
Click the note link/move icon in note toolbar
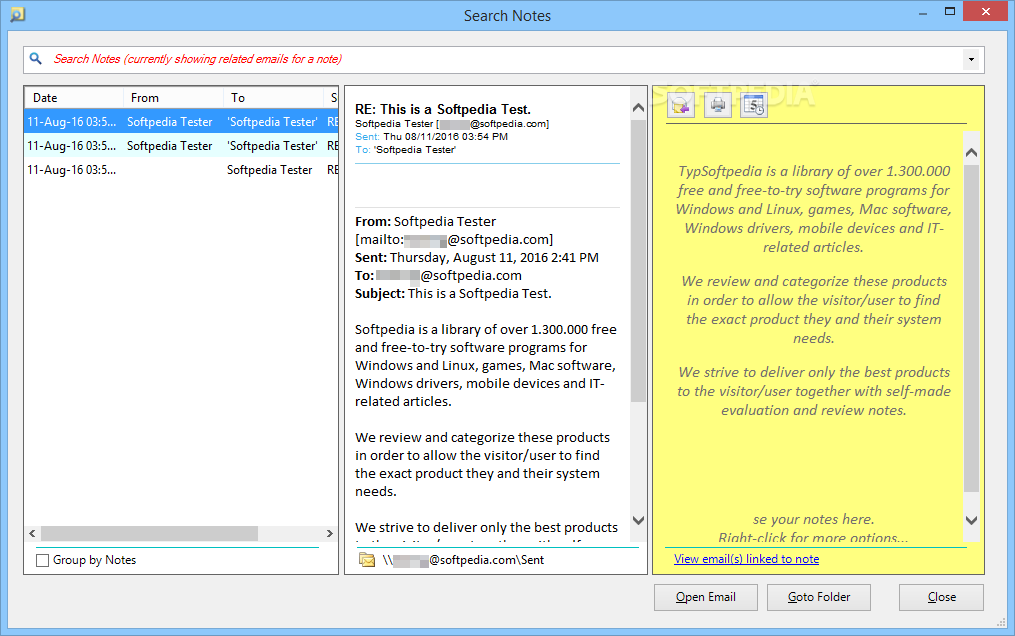[x=680, y=105]
